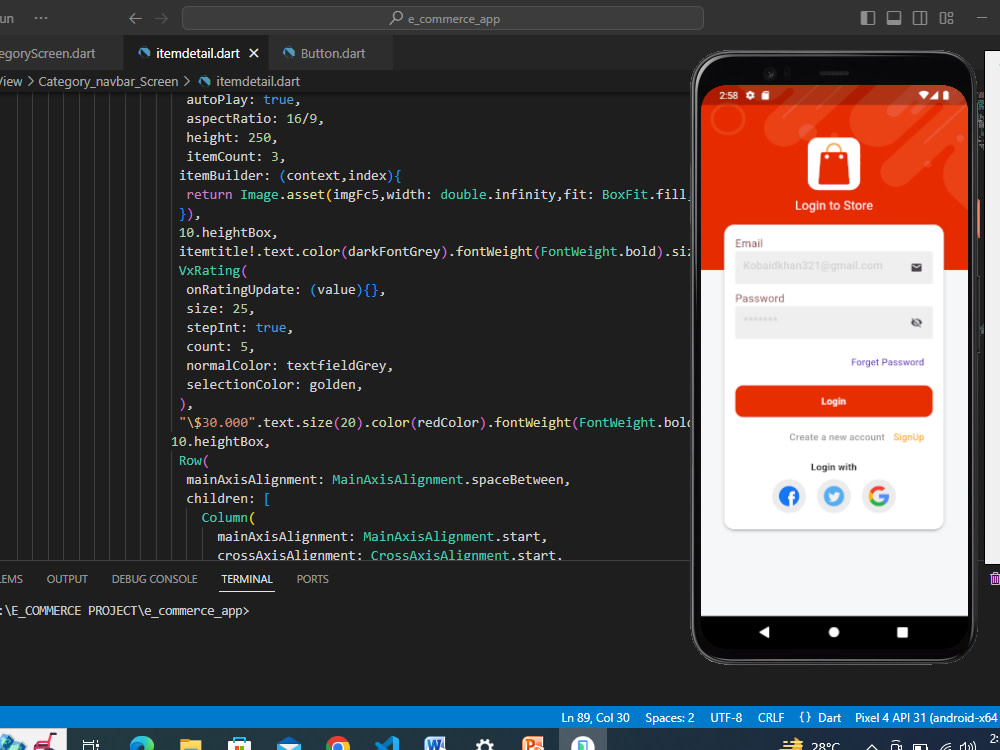Open the Pixel 4 API 31 device selector

[926, 717]
